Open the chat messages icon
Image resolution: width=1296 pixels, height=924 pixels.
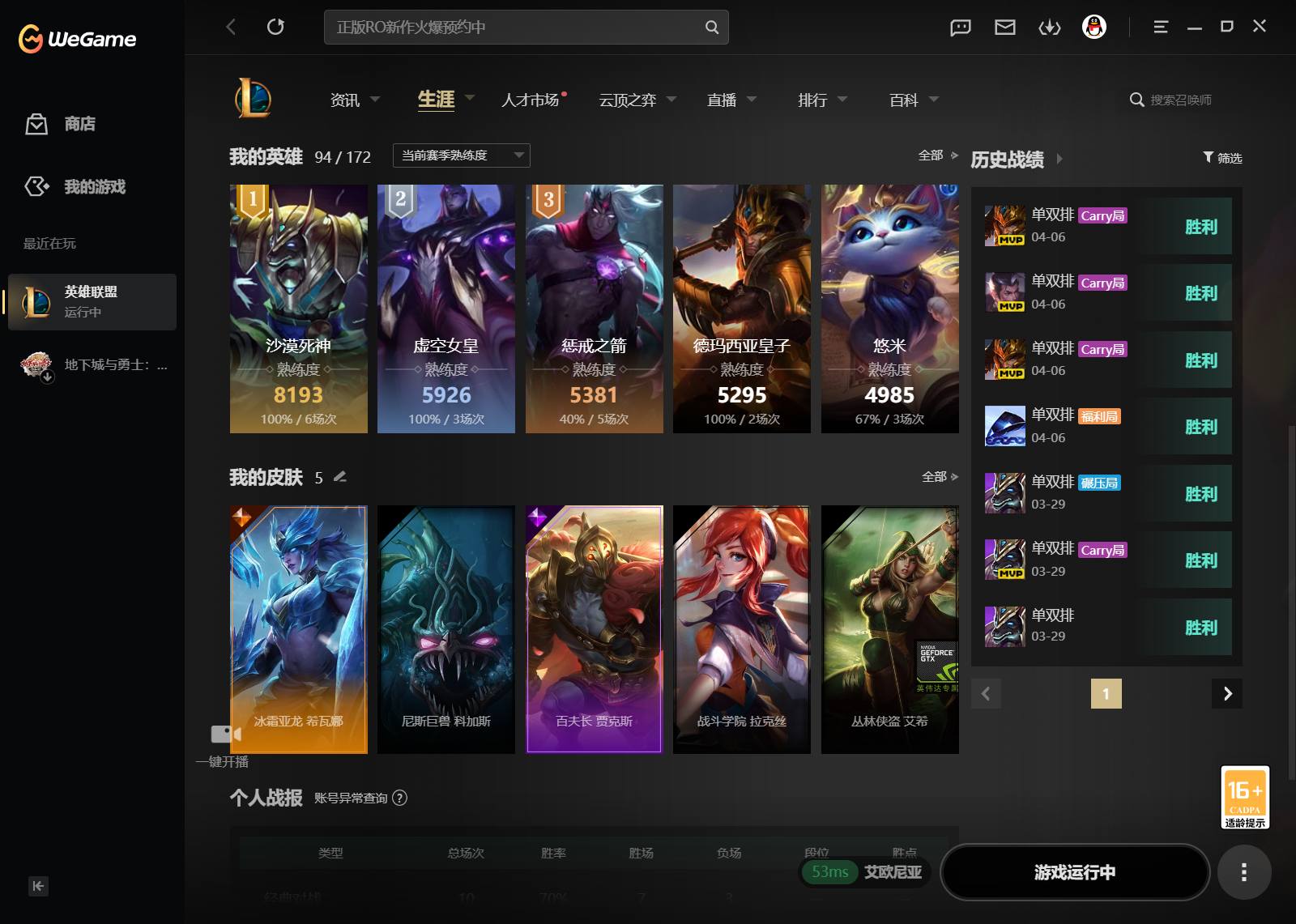[x=961, y=28]
